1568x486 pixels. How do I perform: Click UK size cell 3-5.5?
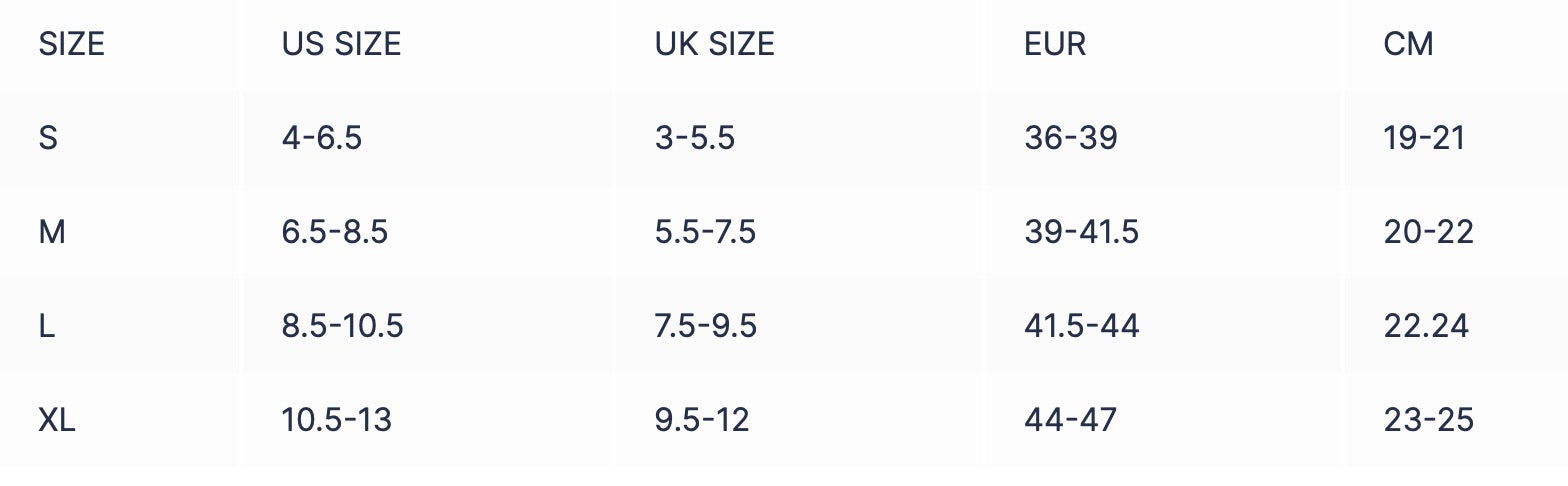pos(694,138)
